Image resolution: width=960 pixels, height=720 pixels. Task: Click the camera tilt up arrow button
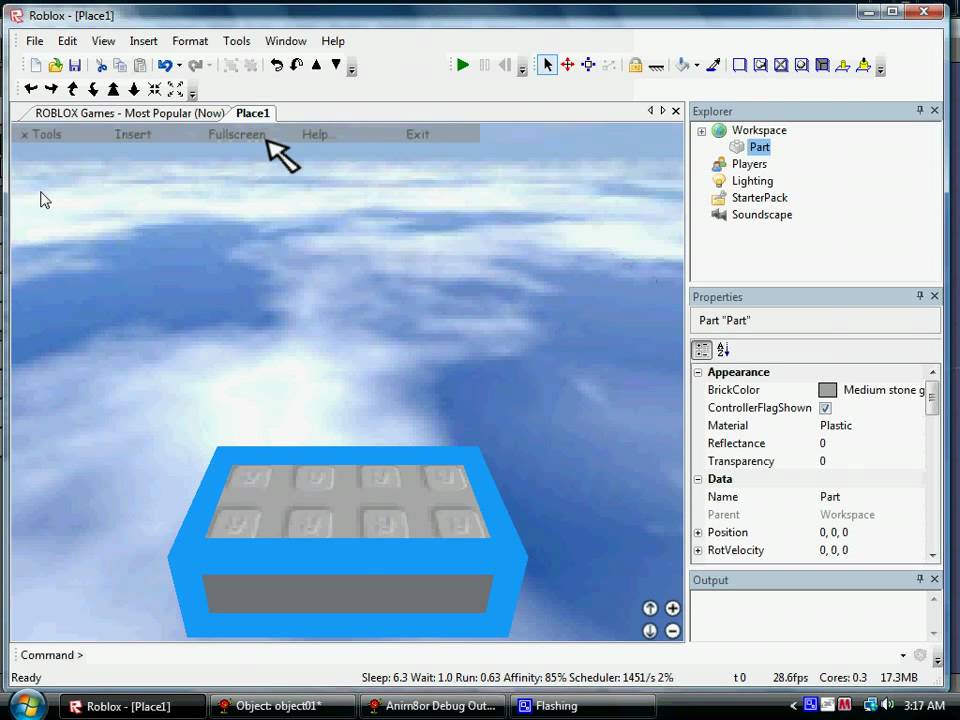(650, 608)
